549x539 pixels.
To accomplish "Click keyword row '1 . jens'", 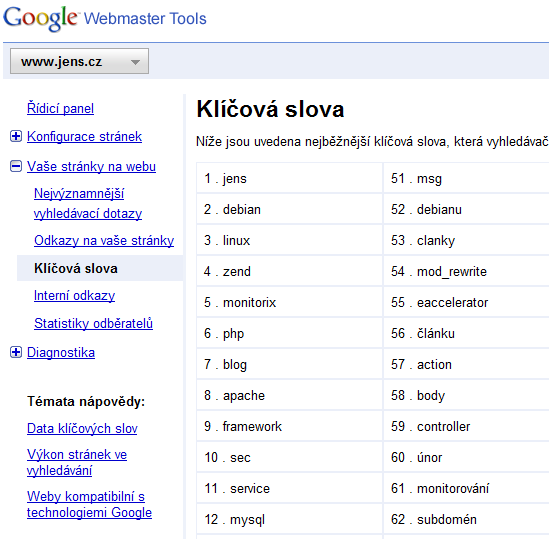I will 289,178.
